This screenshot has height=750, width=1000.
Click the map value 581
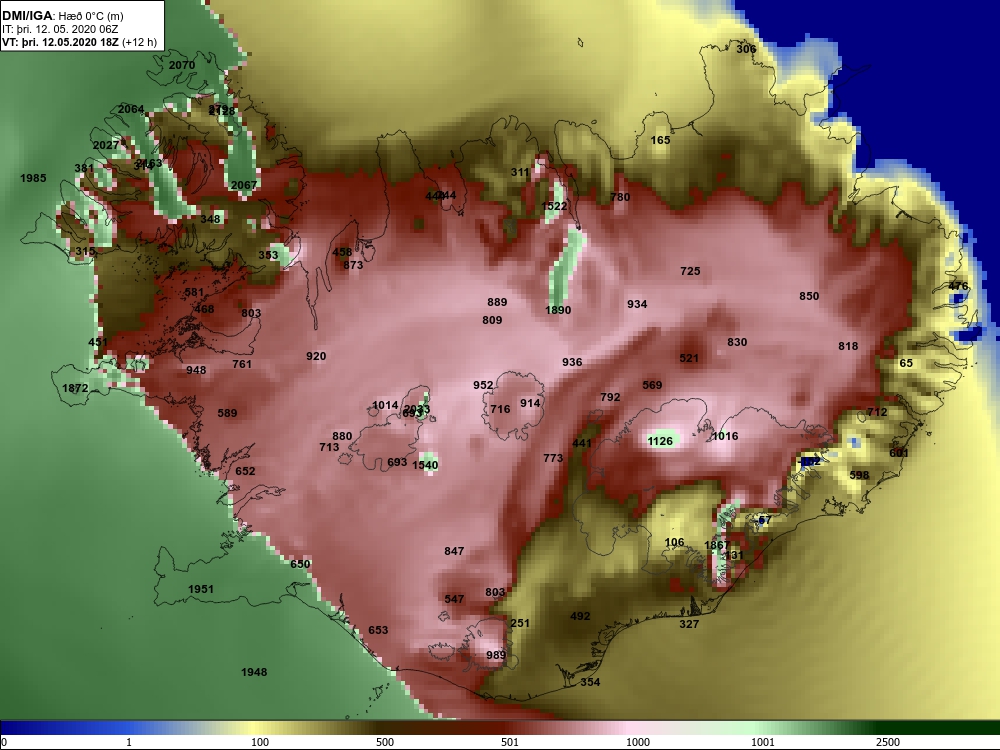point(194,293)
